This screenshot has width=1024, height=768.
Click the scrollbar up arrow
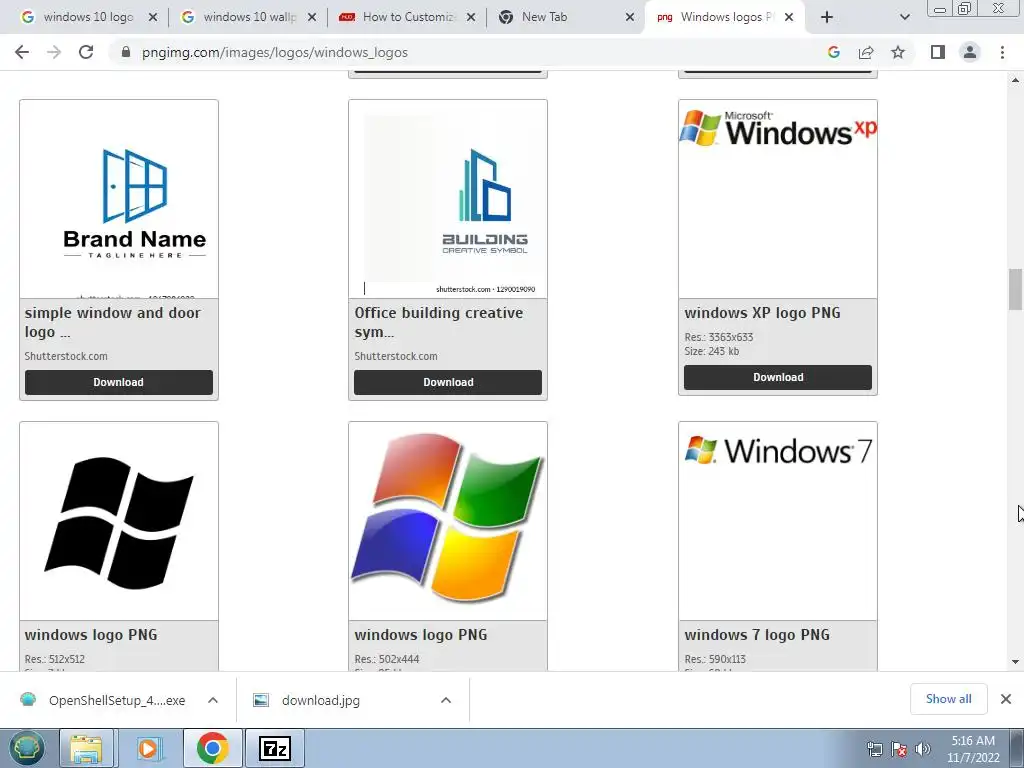pyautogui.click(x=1015, y=80)
